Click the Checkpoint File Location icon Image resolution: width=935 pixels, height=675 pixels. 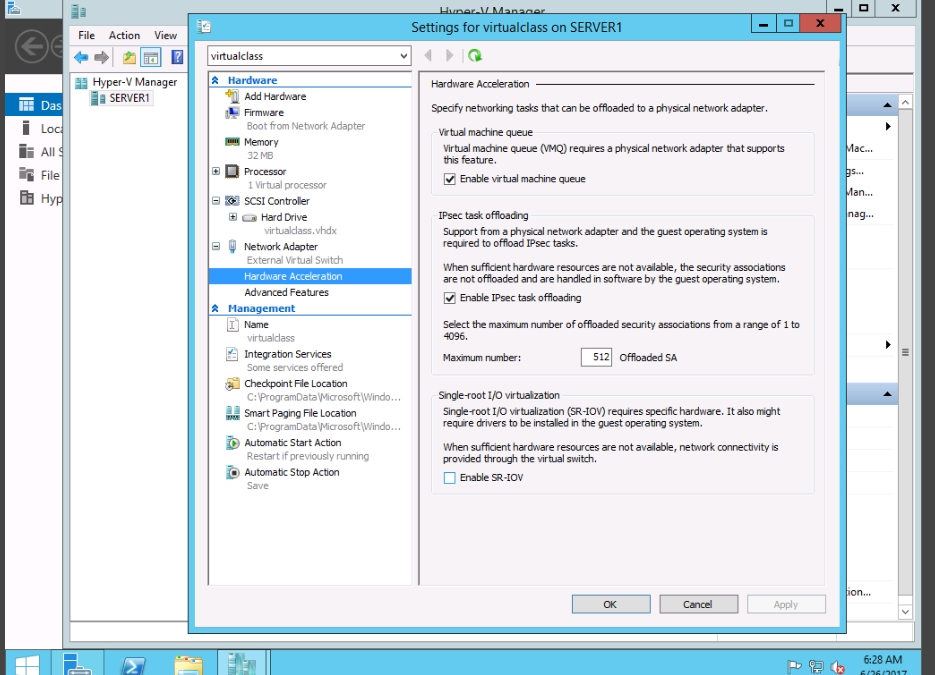point(232,383)
